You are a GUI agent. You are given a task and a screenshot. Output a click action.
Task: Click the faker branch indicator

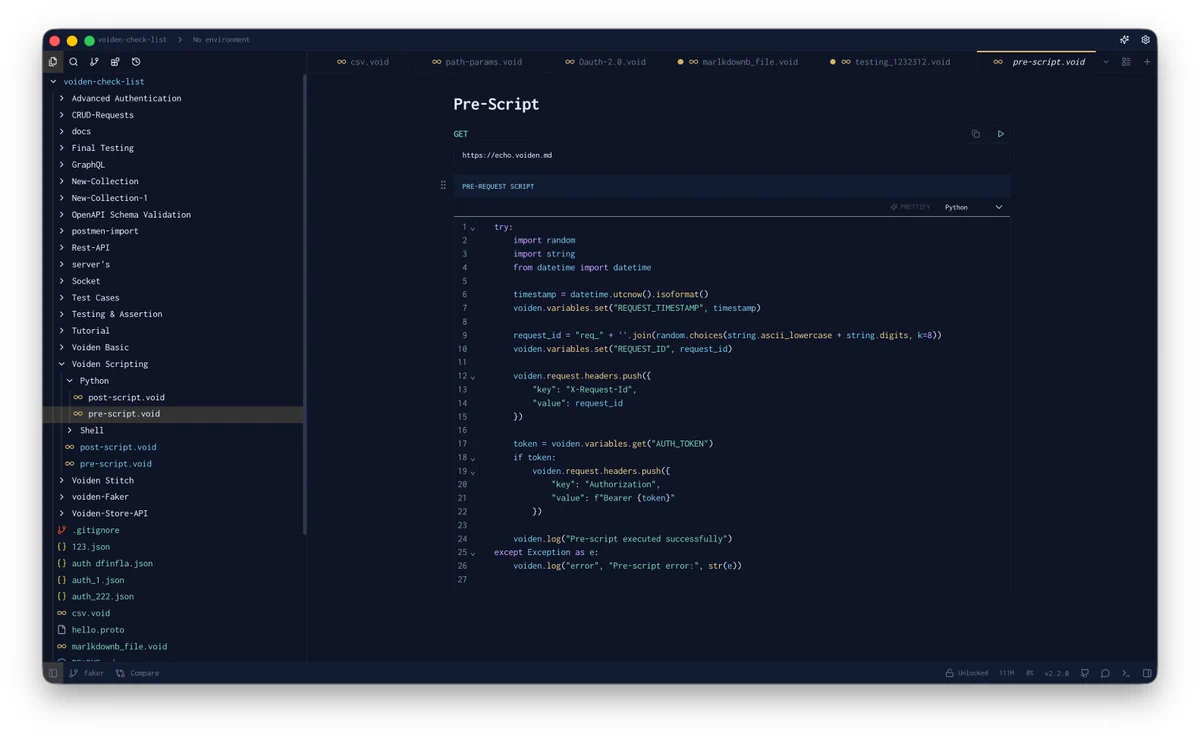pos(86,673)
